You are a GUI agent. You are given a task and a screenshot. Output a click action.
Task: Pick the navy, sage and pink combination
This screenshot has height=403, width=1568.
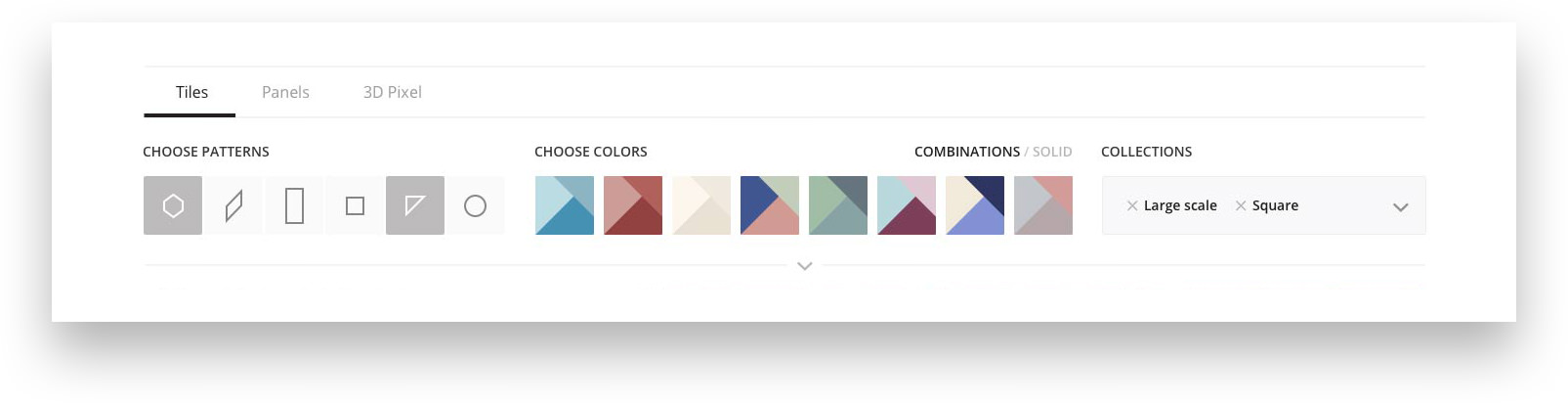[x=770, y=205]
